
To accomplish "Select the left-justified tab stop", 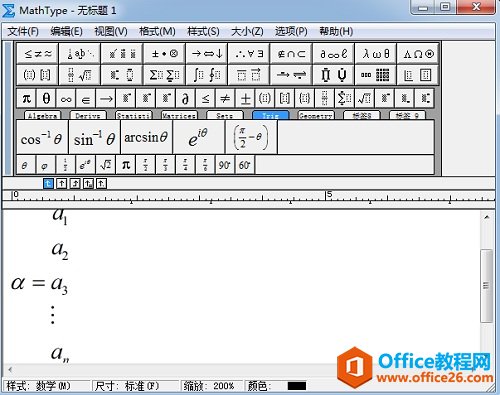I will pos(48,183).
